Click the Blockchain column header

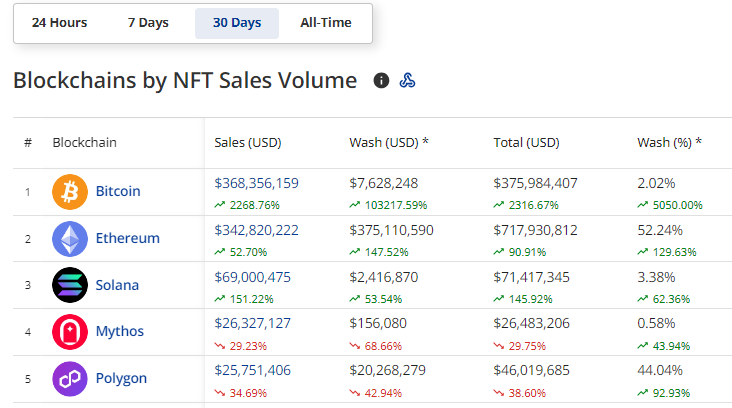click(x=84, y=142)
